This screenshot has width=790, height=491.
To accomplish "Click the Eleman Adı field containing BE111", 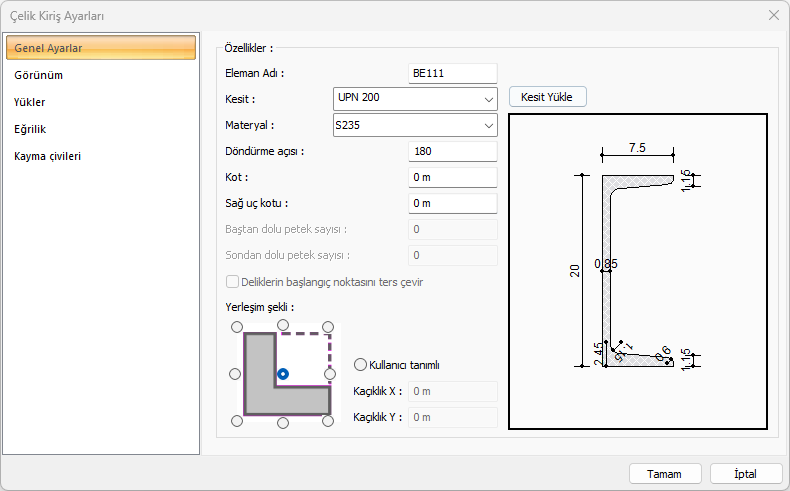I will coord(453,73).
